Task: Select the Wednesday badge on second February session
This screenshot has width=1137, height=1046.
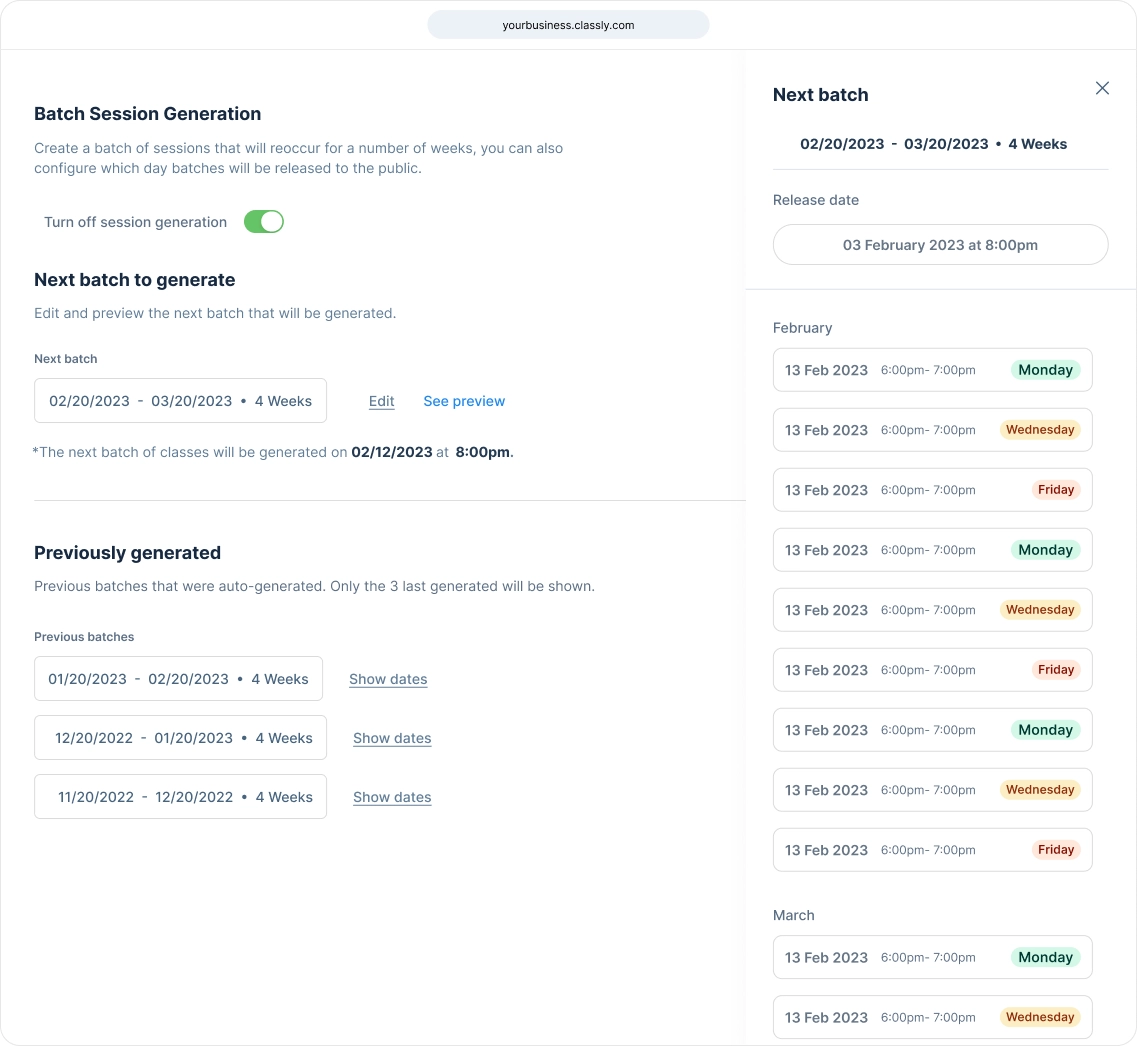Action: 1040,430
